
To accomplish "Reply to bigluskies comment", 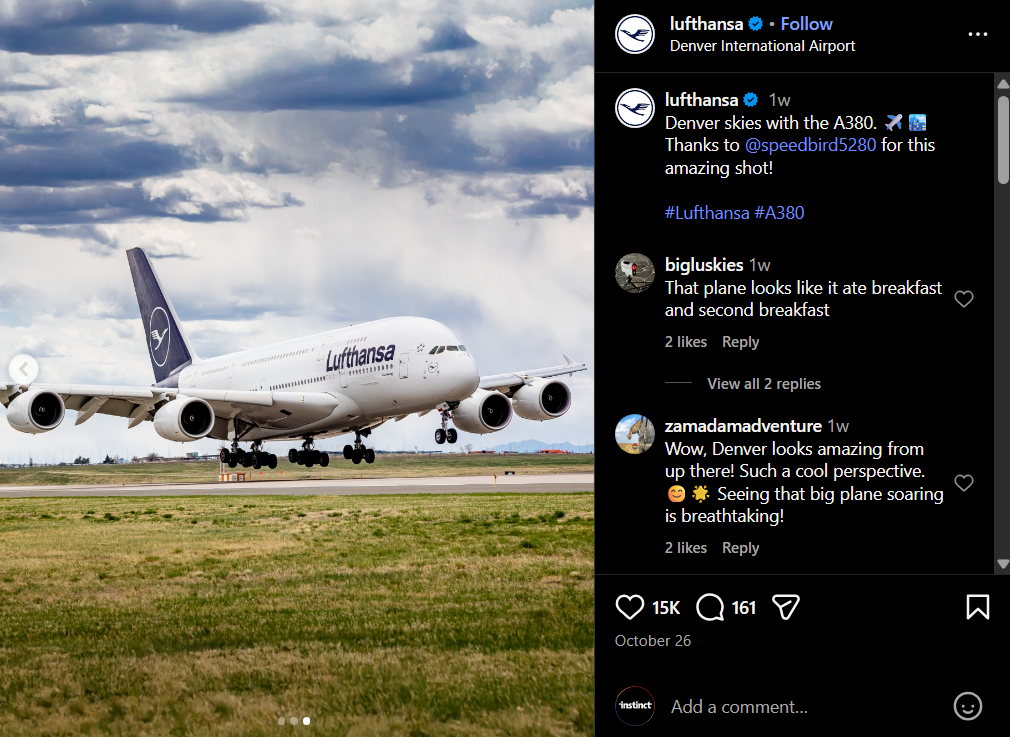I will (x=740, y=342).
